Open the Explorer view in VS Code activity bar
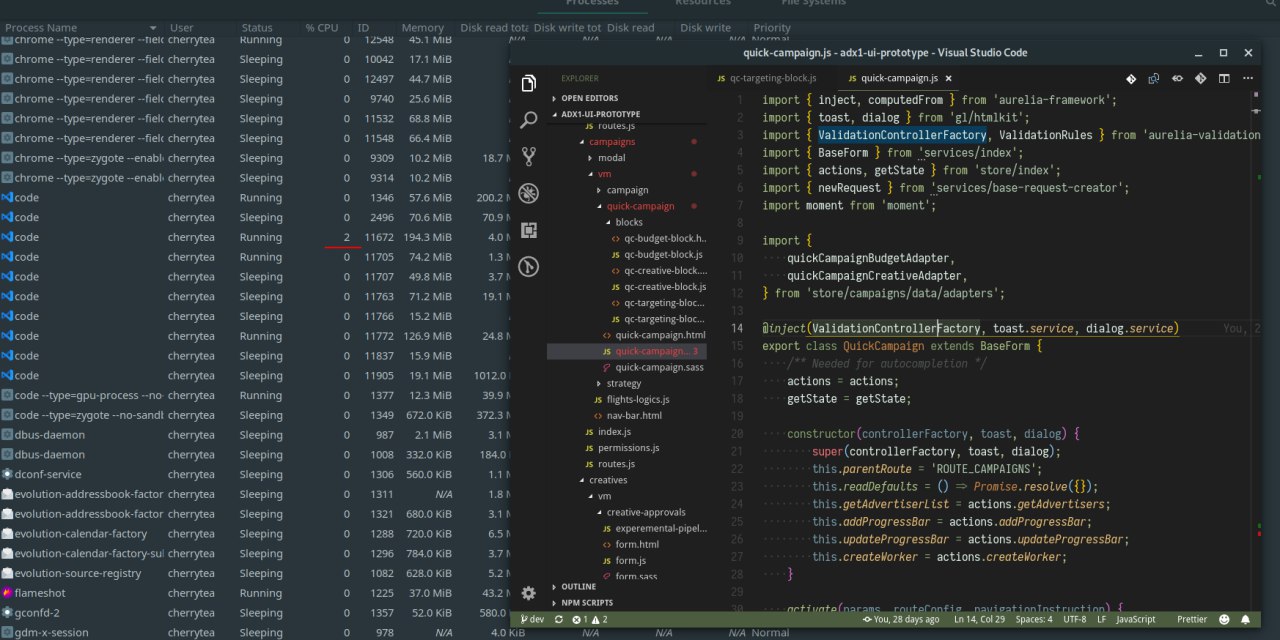Image resolution: width=1280 pixels, height=640 pixels. click(x=529, y=83)
